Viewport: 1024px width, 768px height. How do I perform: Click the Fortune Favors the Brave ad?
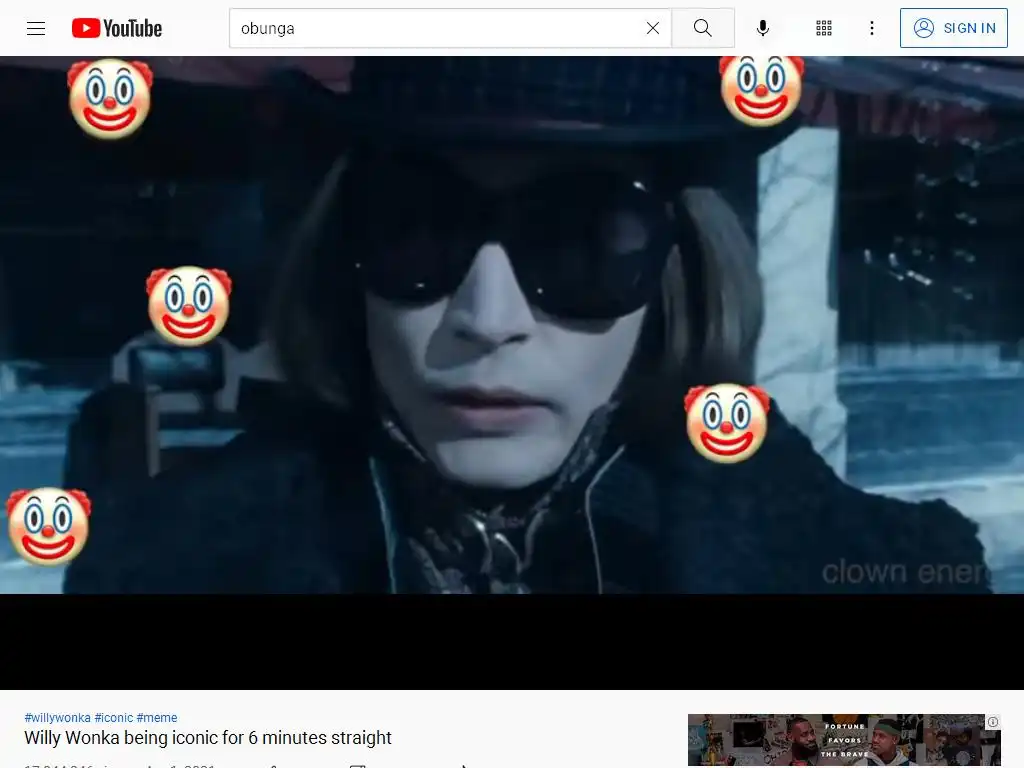coord(844,740)
